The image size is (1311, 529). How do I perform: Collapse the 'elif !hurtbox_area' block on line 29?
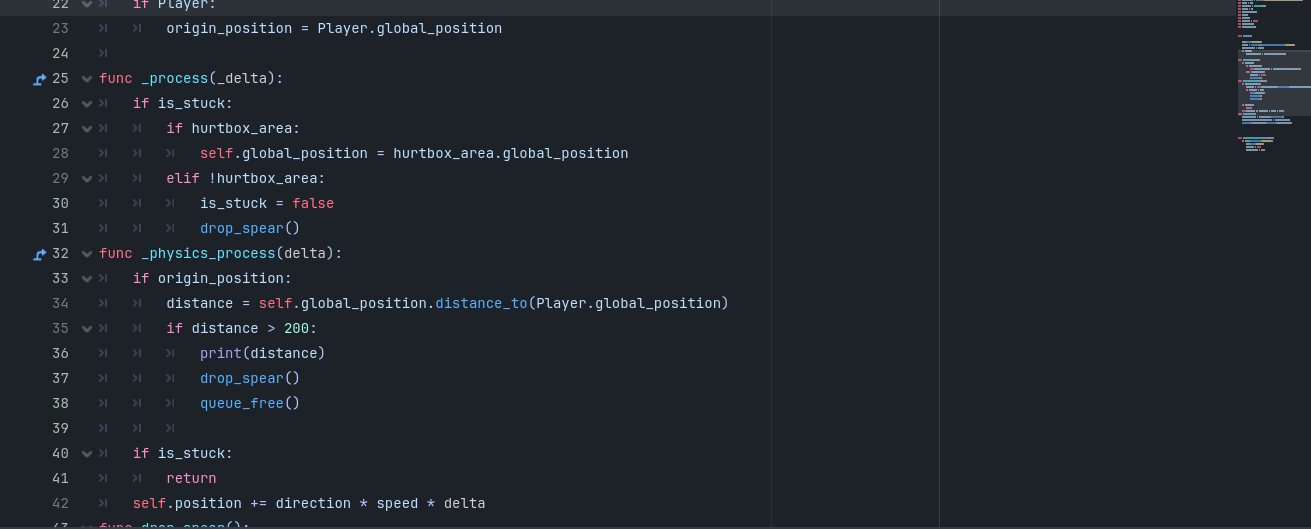click(x=87, y=179)
